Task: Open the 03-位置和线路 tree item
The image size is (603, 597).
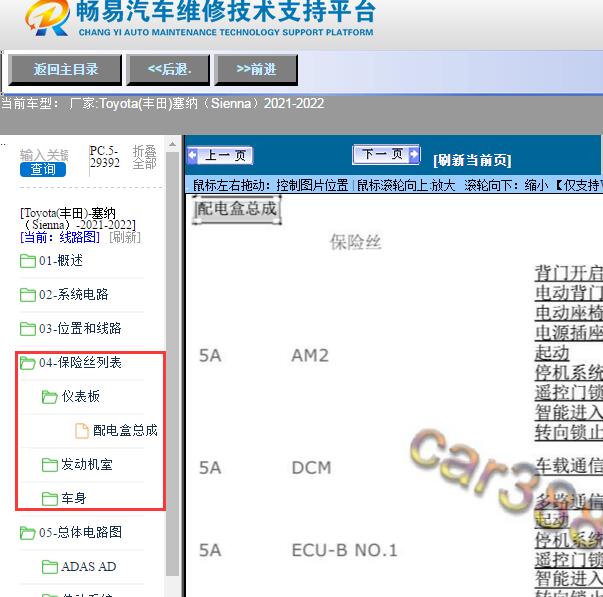Action: pos(80,328)
